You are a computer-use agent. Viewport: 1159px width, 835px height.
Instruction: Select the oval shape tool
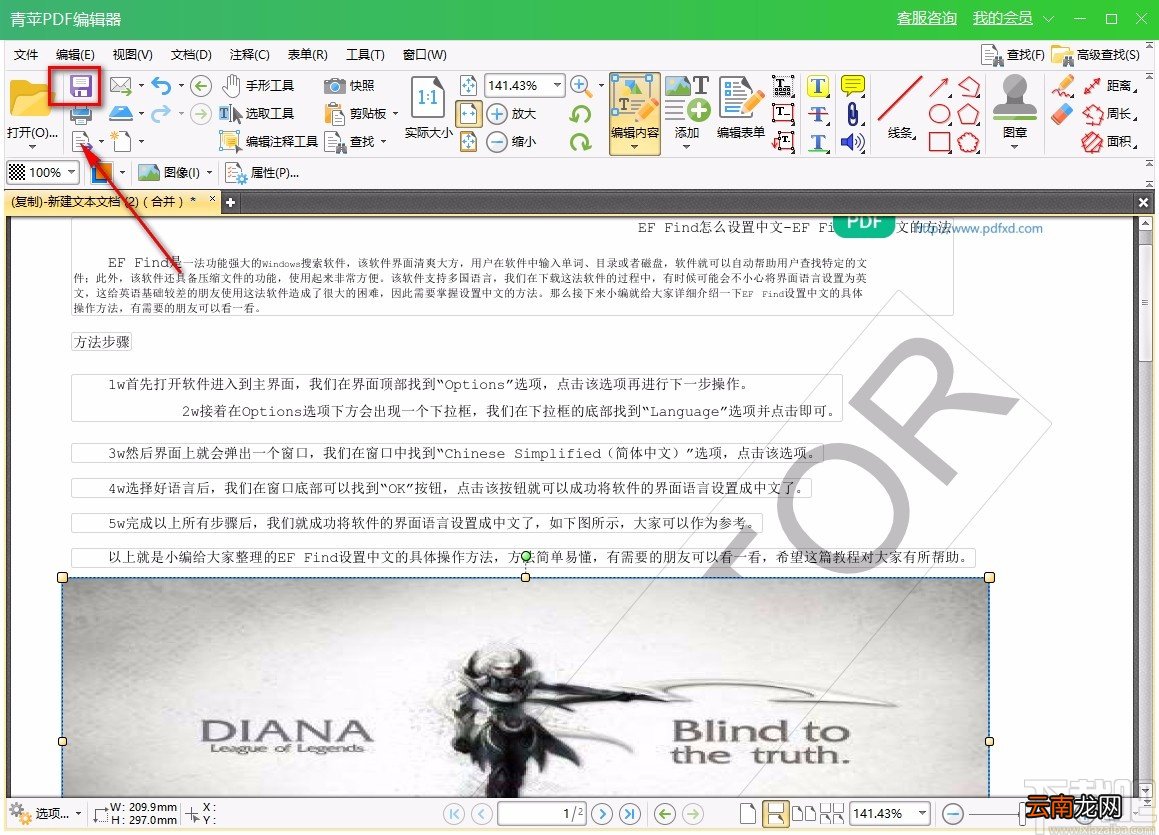[x=939, y=114]
